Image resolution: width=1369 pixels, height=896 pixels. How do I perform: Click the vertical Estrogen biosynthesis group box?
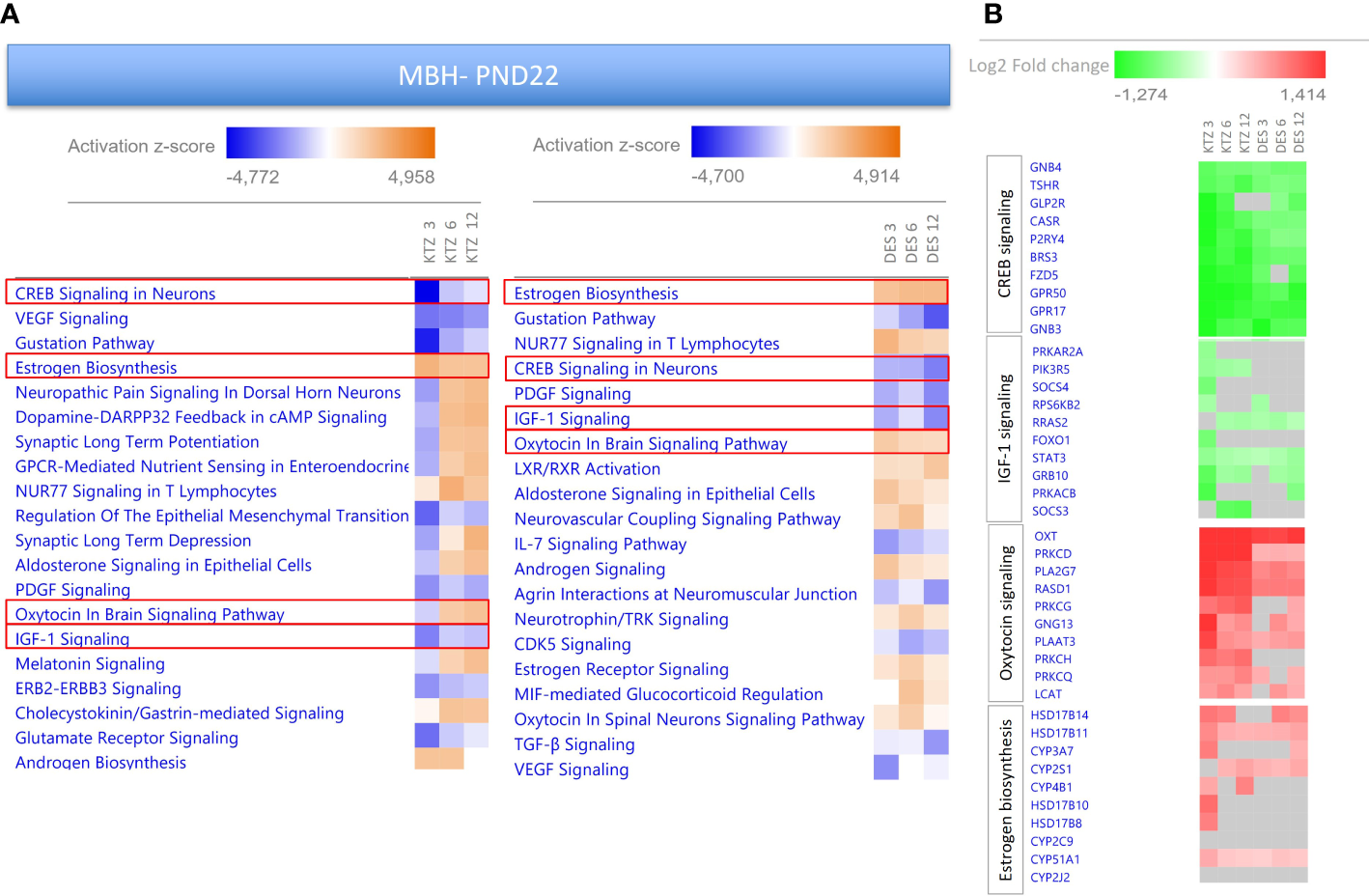(1005, 799)
